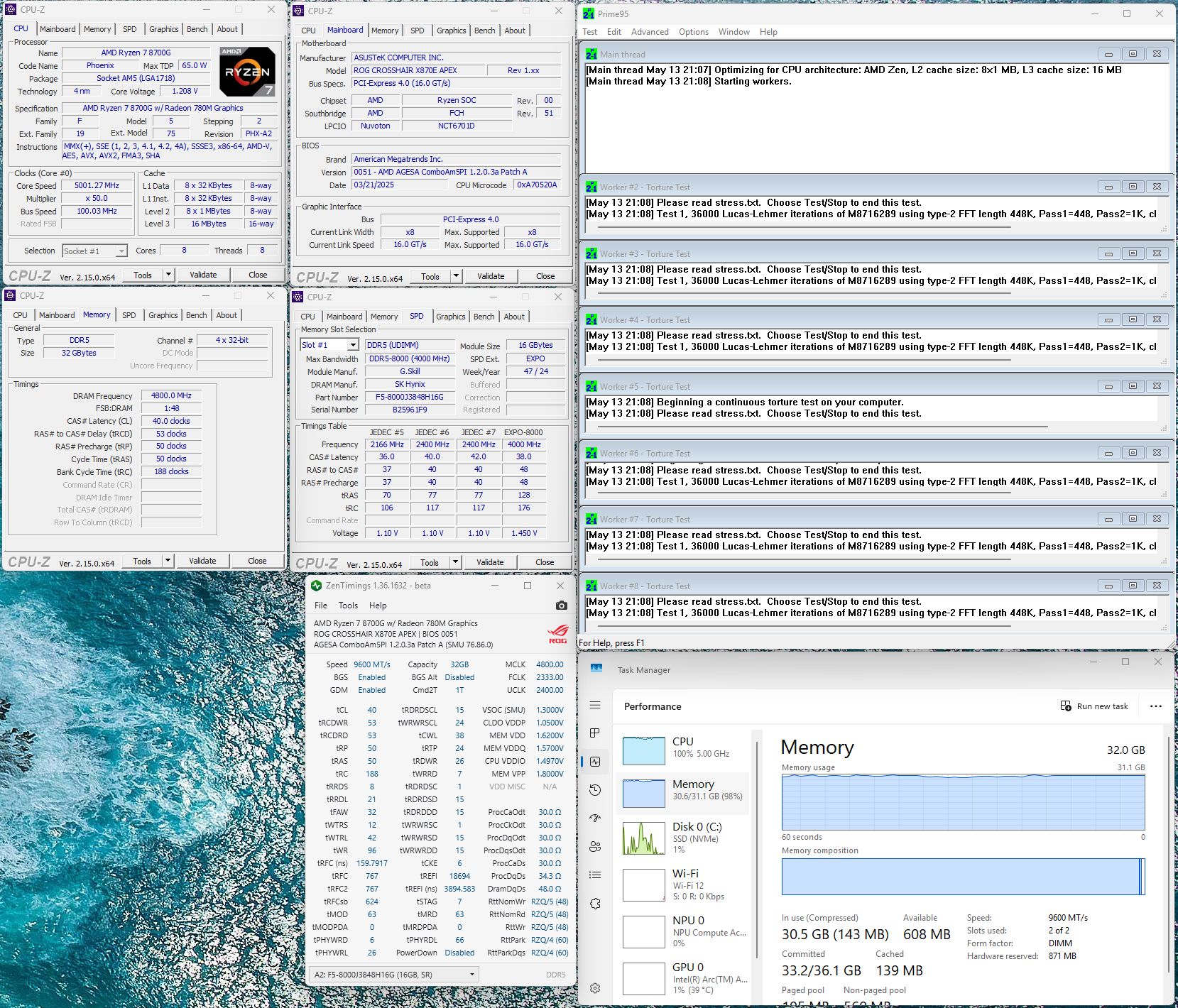The height and width of the screenshot is (1008, 1178).
Task: Open Users page in Task Manager sidebar
Action: point(595,846)
